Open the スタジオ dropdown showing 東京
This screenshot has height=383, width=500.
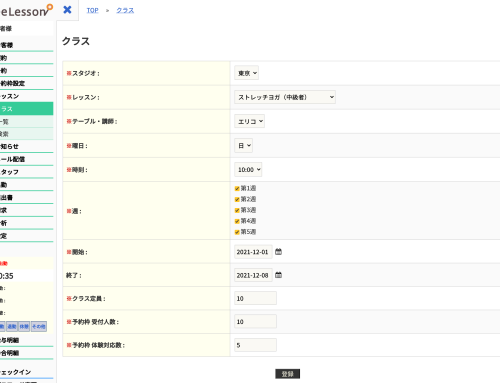click(246, 73)
